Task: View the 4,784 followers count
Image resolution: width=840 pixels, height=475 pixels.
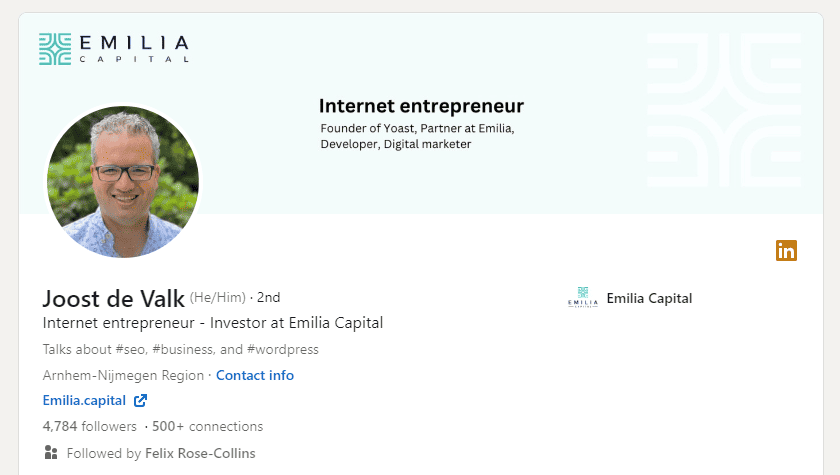Action: (x=90, y=426)
